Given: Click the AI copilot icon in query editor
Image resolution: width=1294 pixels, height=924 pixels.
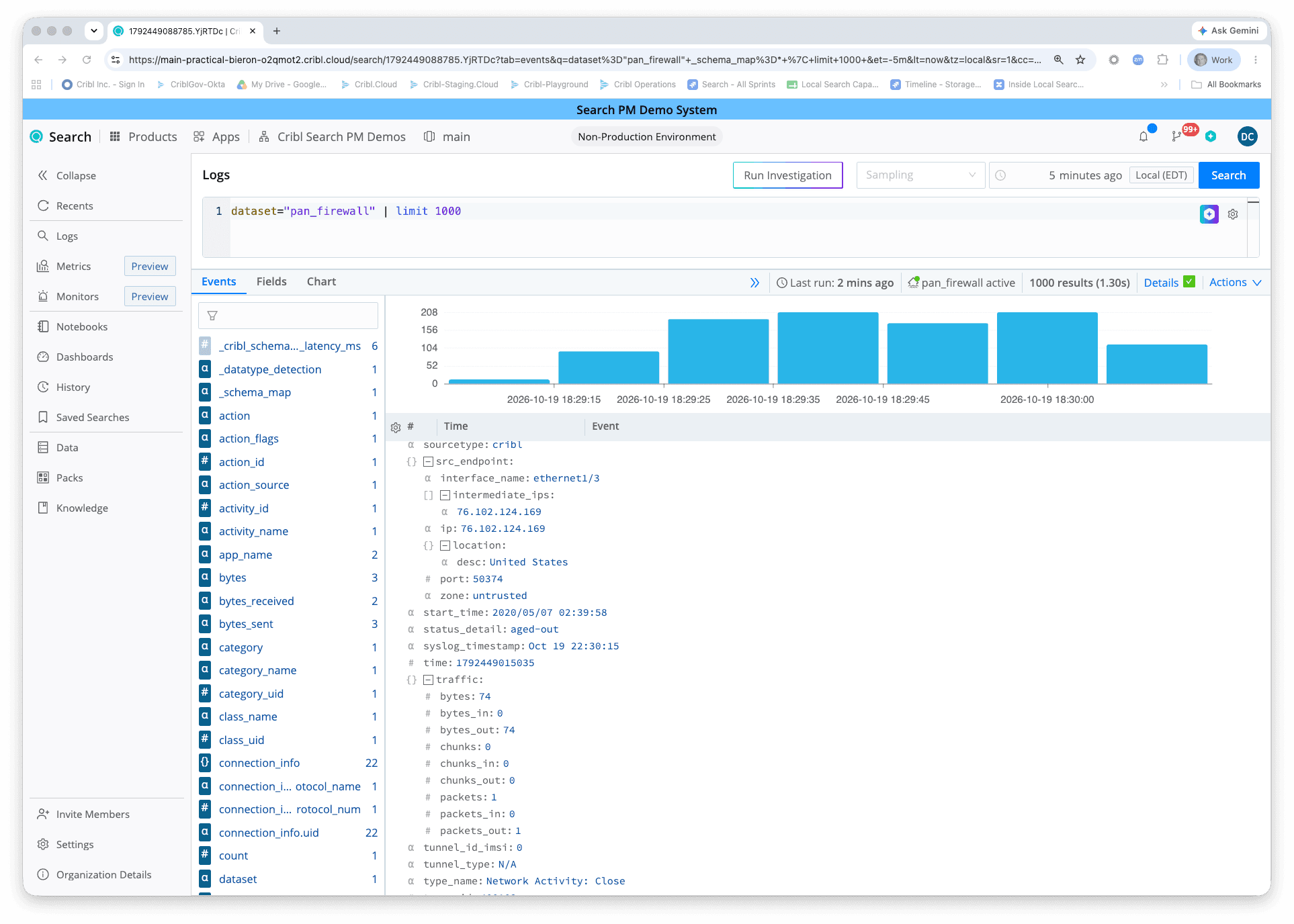Looking at the screenshot, I should (1209, 214).
